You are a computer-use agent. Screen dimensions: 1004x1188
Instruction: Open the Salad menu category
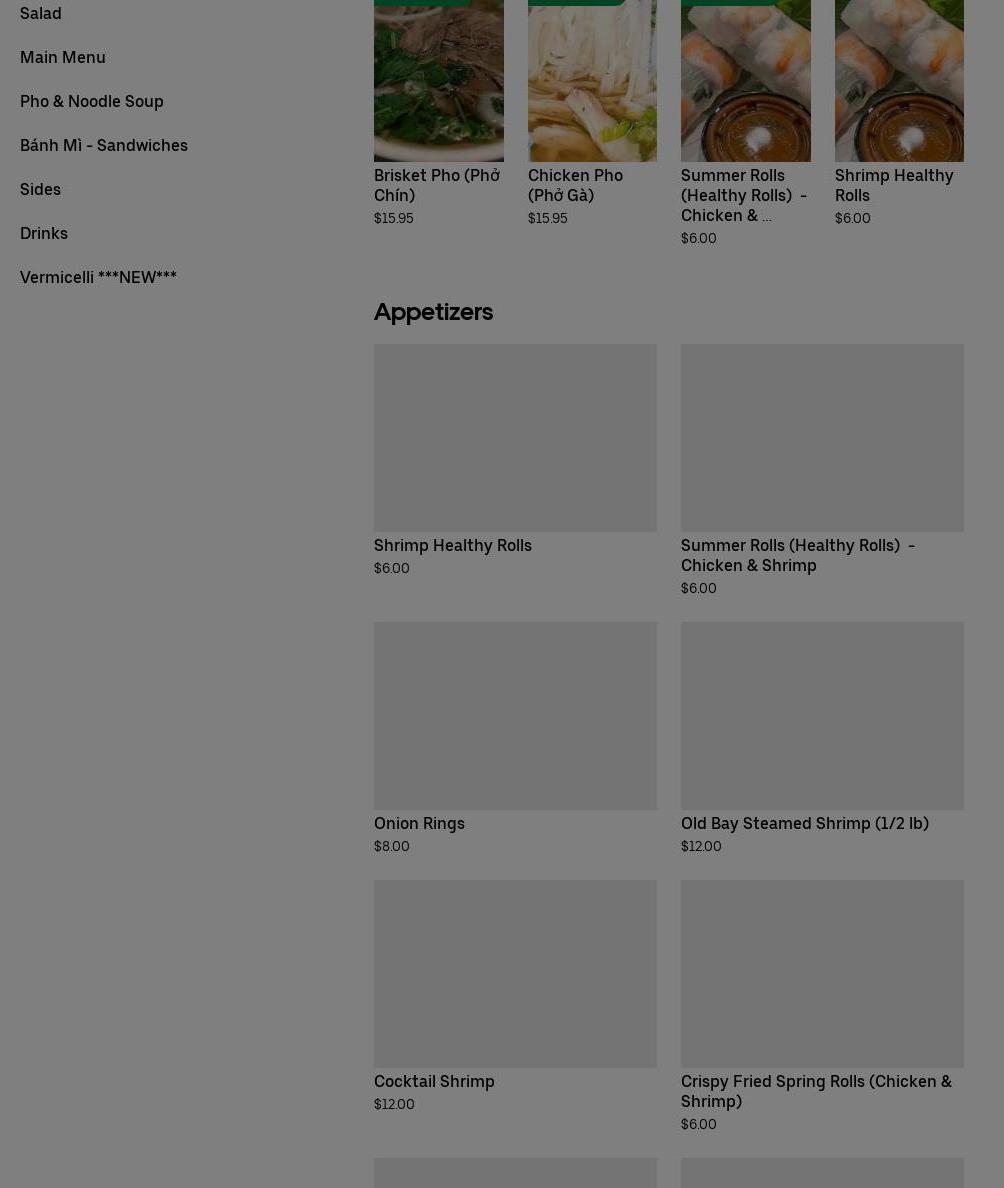pos(40,13)
